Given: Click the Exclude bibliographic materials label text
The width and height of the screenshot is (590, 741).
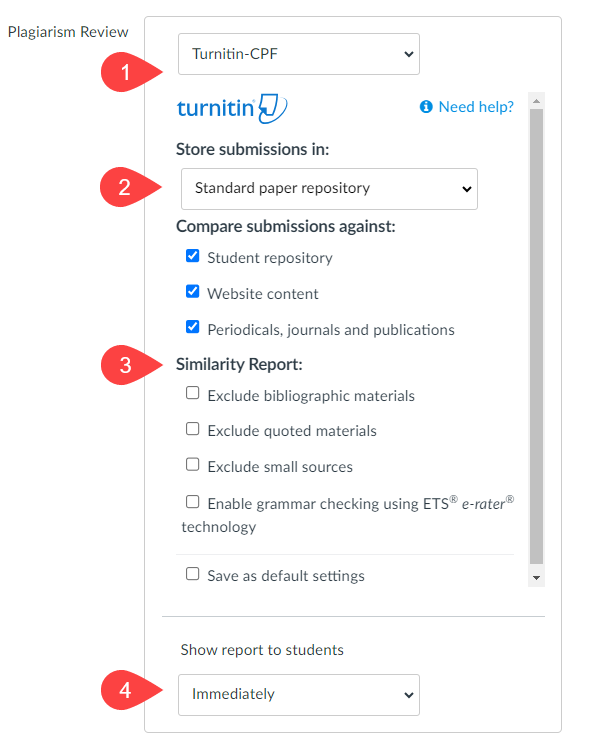Looking at the screenshot, I should (311, 396).
